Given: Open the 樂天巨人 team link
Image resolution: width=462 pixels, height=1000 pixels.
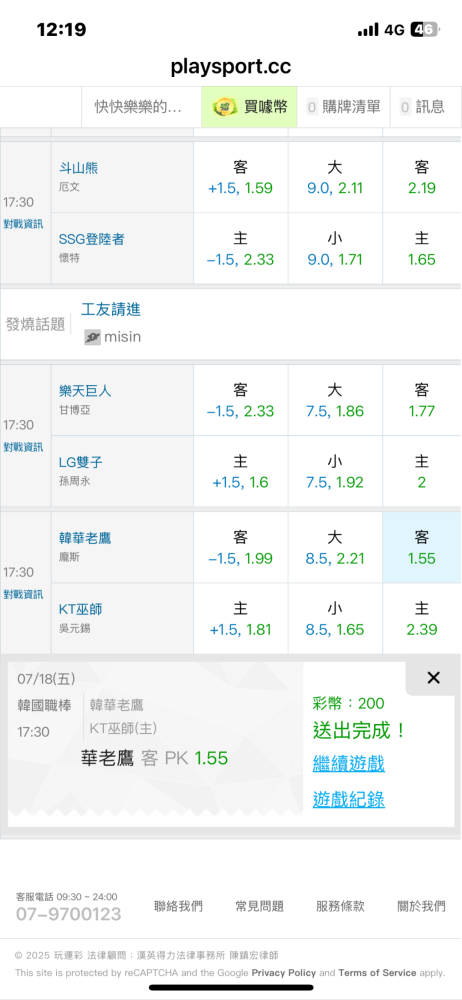Looking at the screenshot, I should point(85,390).
